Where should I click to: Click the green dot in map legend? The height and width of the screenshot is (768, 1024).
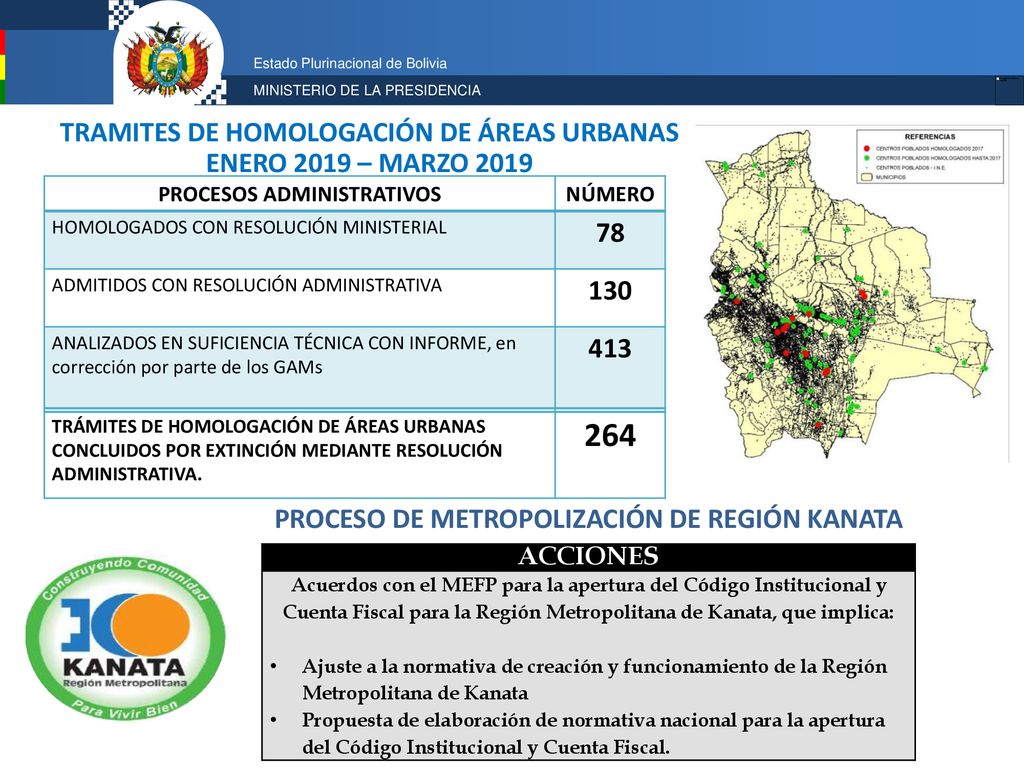pos(867,158)
